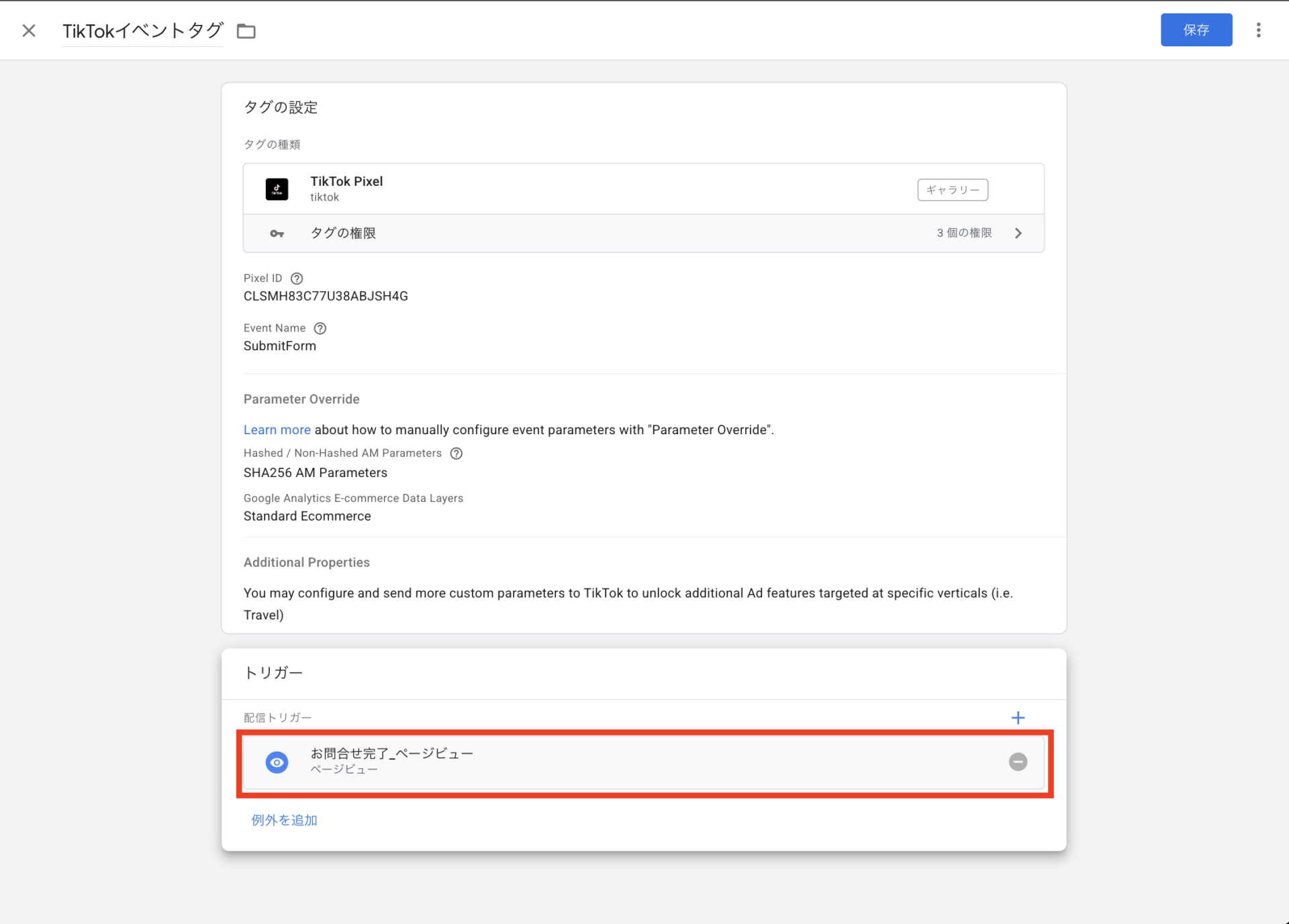Add a trigger with the plus icon
1289x924 pixels.
point(1018,718)
